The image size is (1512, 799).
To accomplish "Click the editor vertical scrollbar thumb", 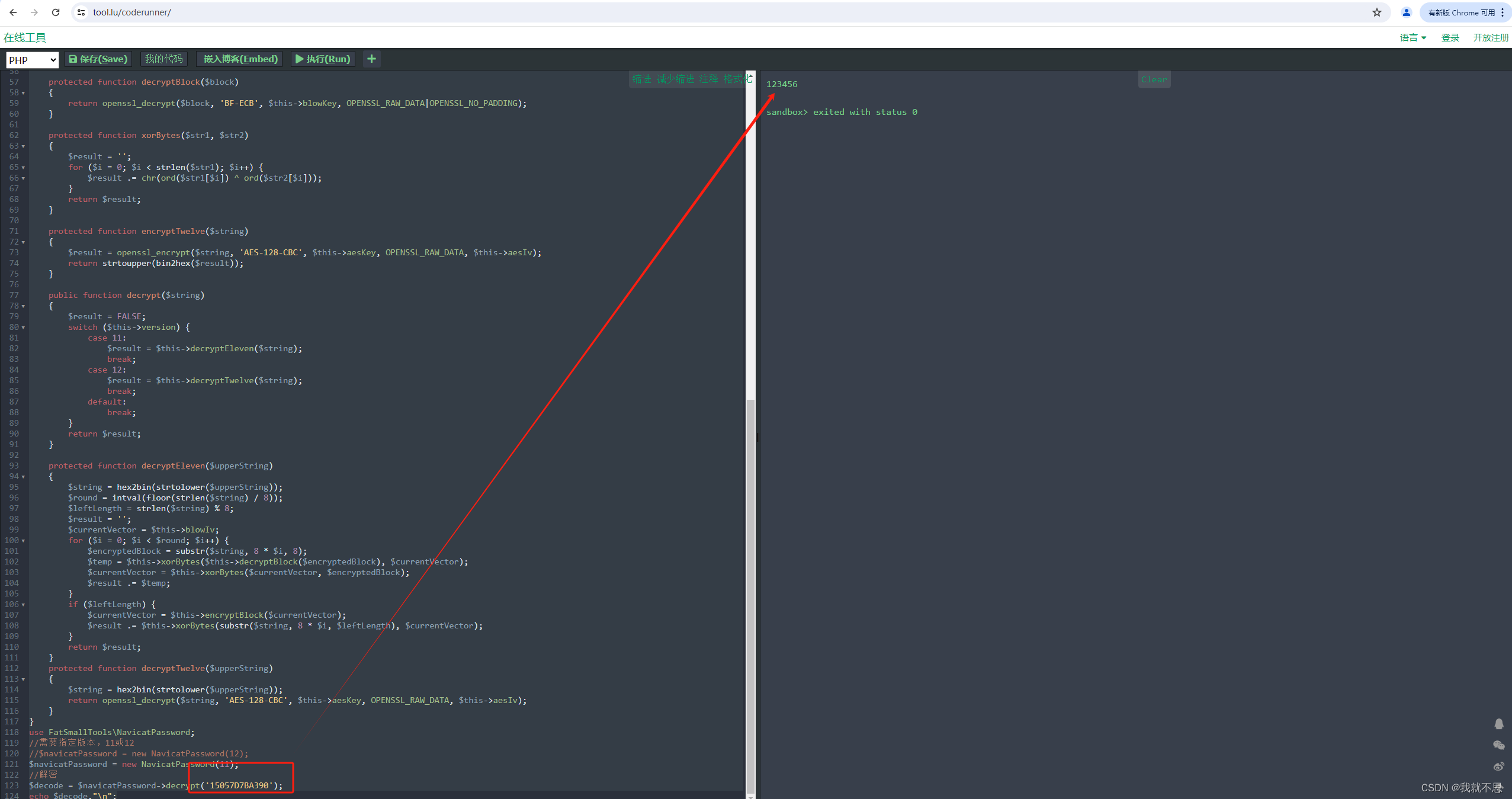I will click(750, 595).
